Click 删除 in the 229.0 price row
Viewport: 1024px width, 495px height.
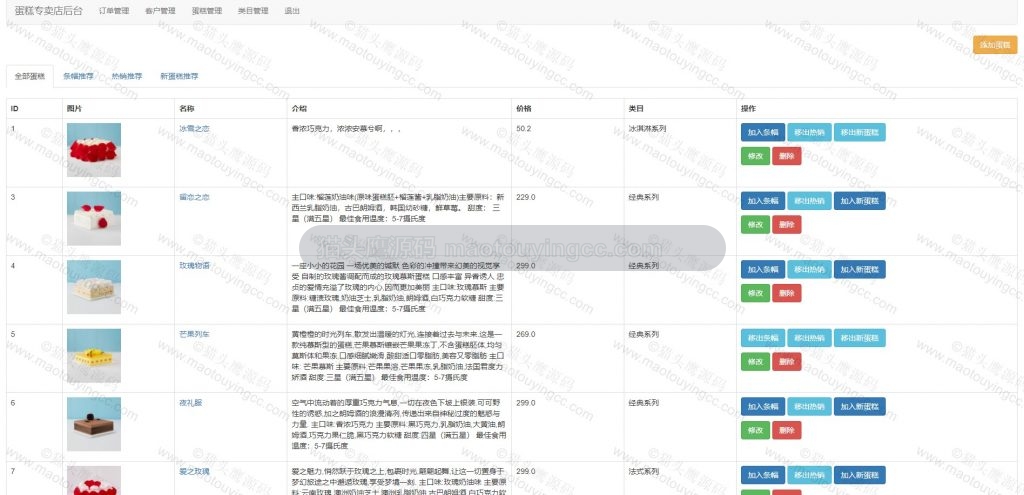tap(786, 225)
